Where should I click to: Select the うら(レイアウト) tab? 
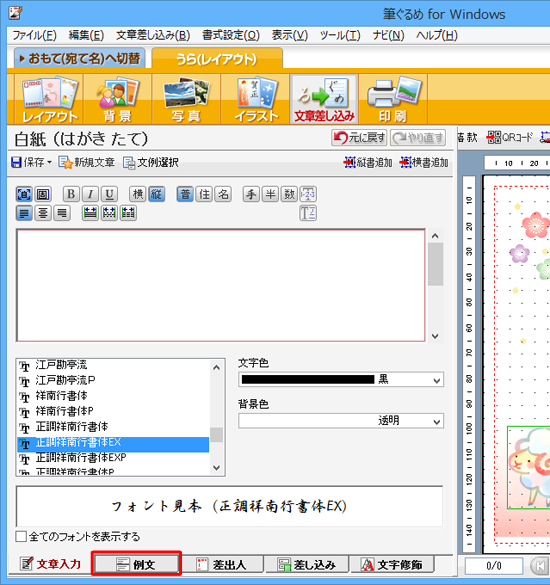tap(217, 59)
